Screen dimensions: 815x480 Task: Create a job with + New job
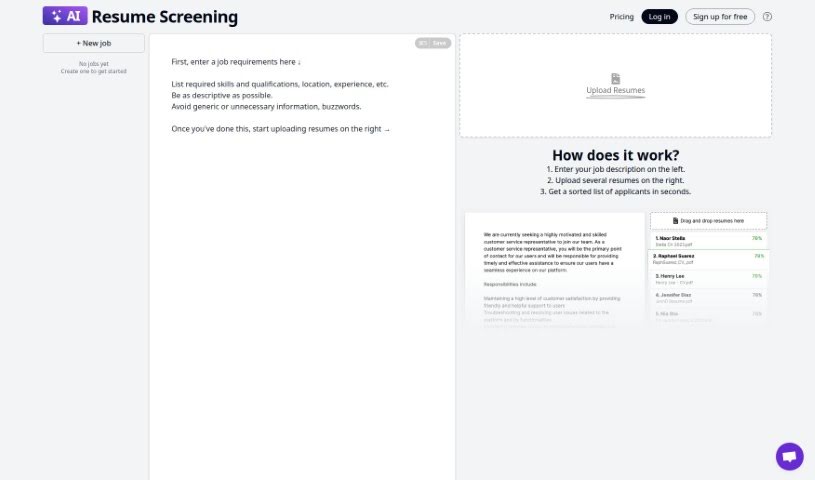[x=94, y=43]
